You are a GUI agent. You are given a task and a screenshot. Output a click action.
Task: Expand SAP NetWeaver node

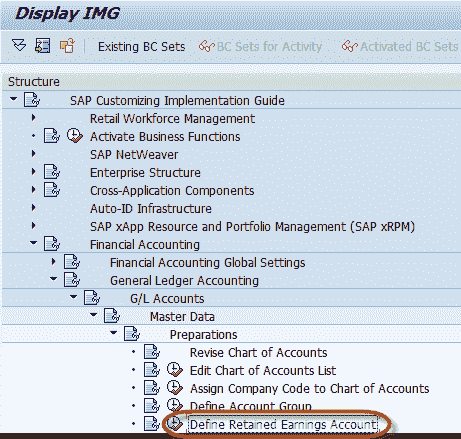click(x=33, y=153)
